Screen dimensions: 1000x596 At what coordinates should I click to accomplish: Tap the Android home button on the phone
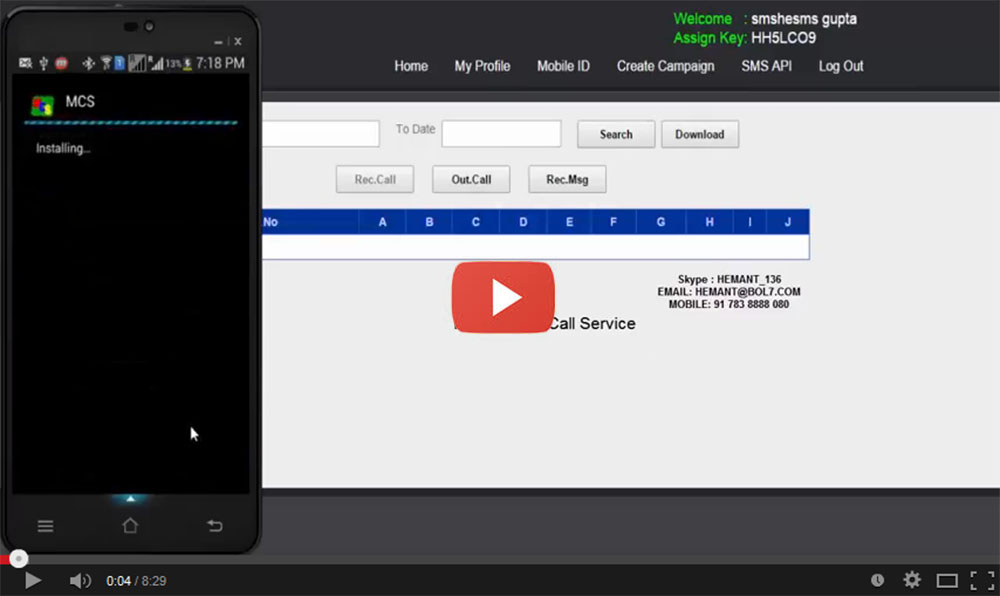pos(130,526)
